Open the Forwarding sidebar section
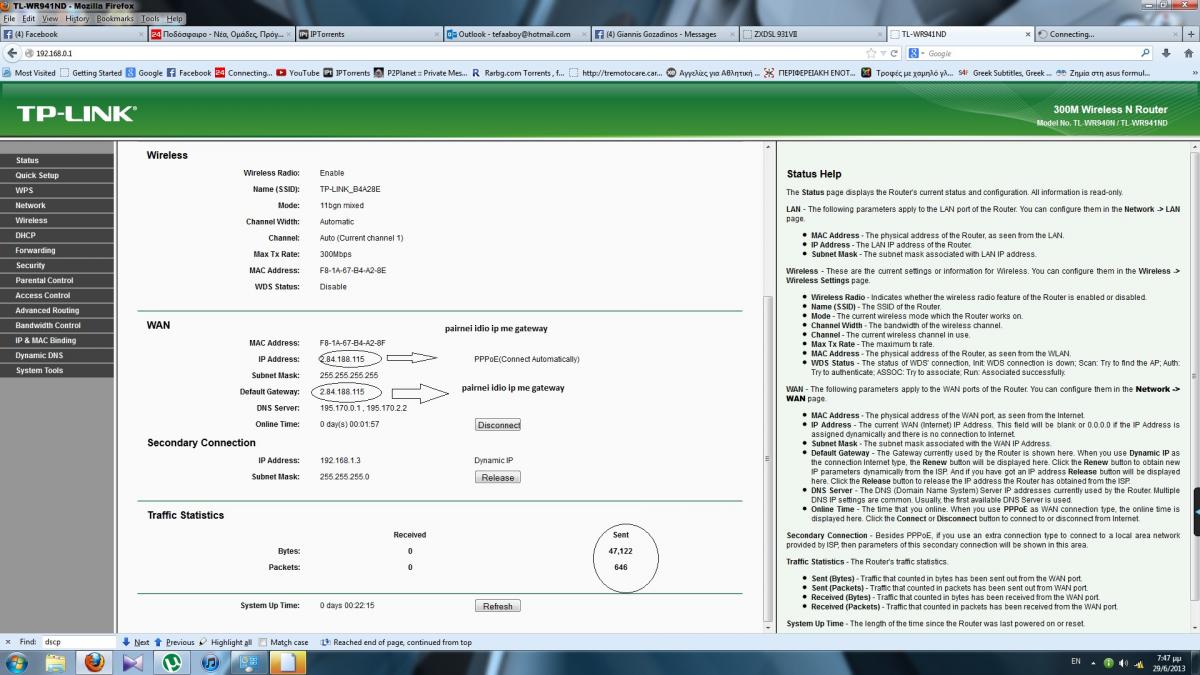The width and height of the screenshot is (1200, 675). (x=57, y=250)
